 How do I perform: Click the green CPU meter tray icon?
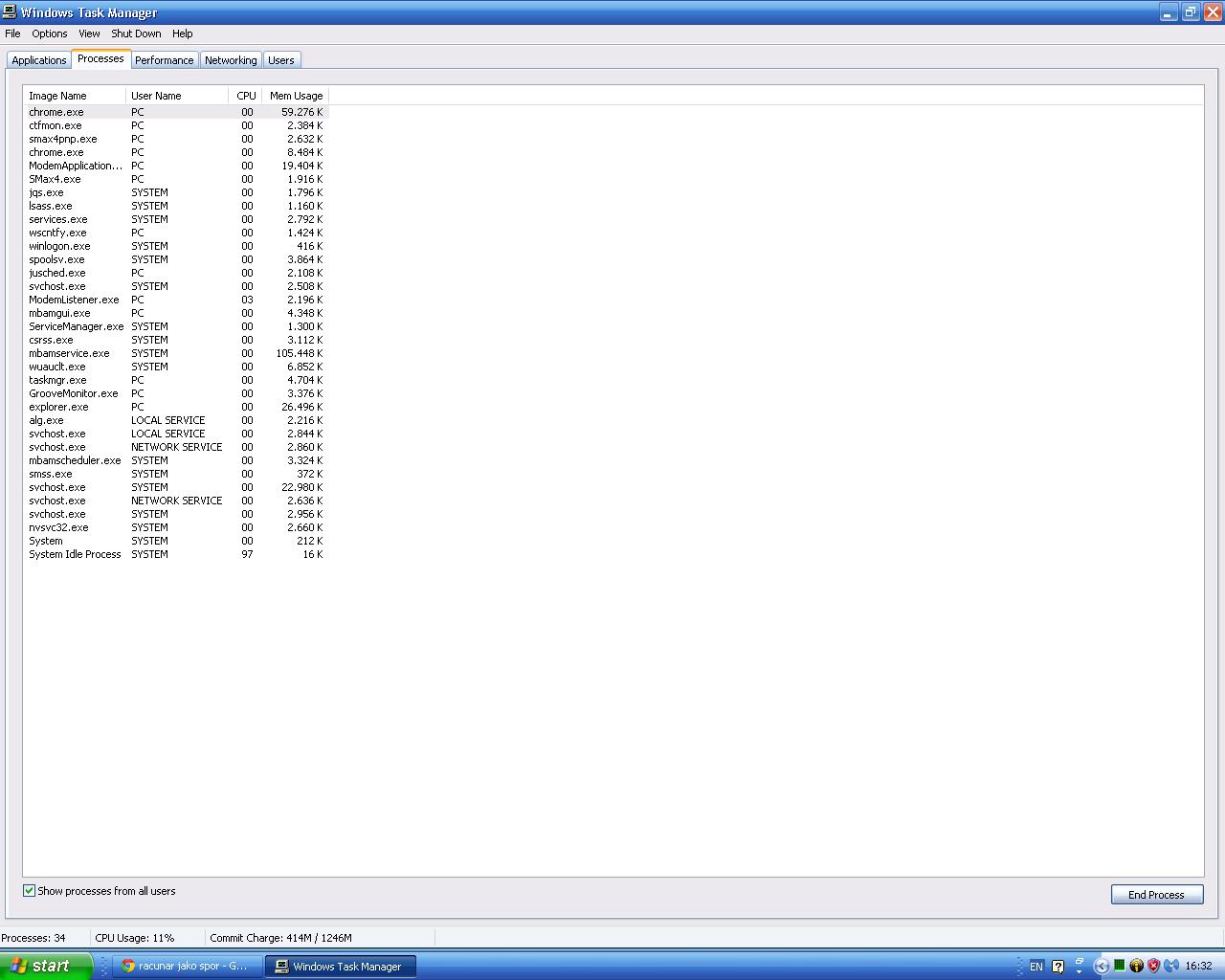1119,966
